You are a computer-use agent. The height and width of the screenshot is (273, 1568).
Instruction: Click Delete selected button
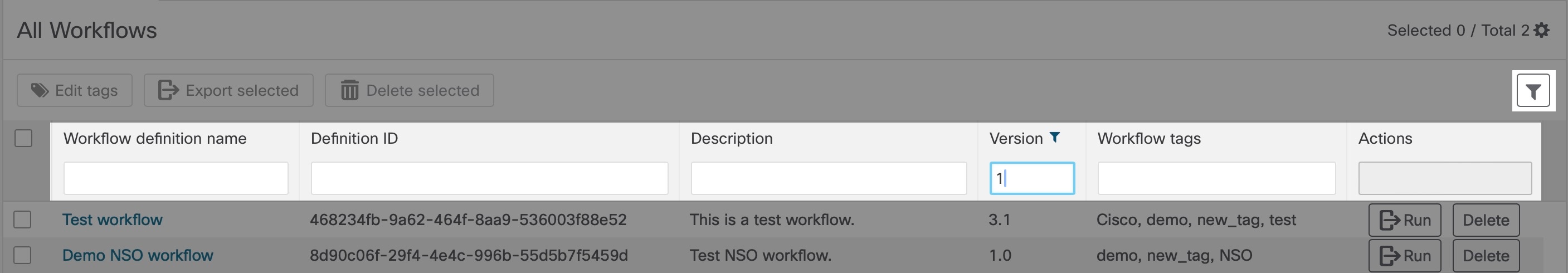409,91
